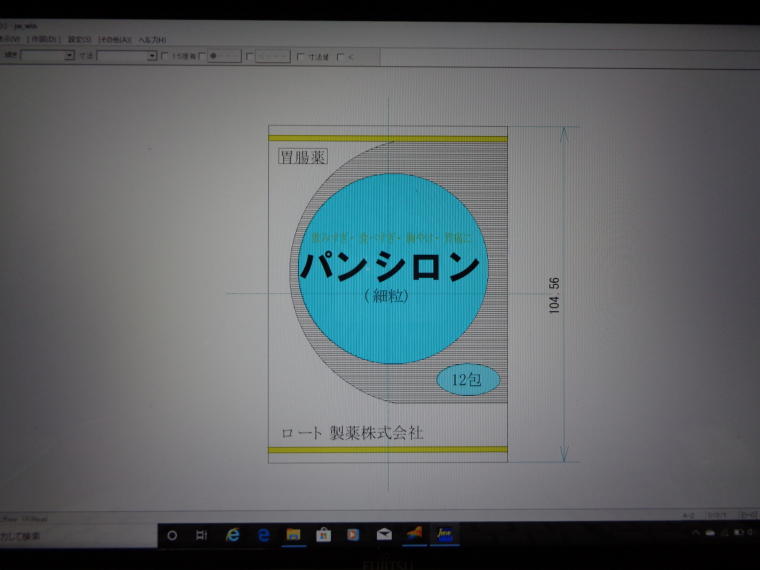
Task: Click the 104.56 dimension value
Action: pyautogui.click(x=554, y=295)
